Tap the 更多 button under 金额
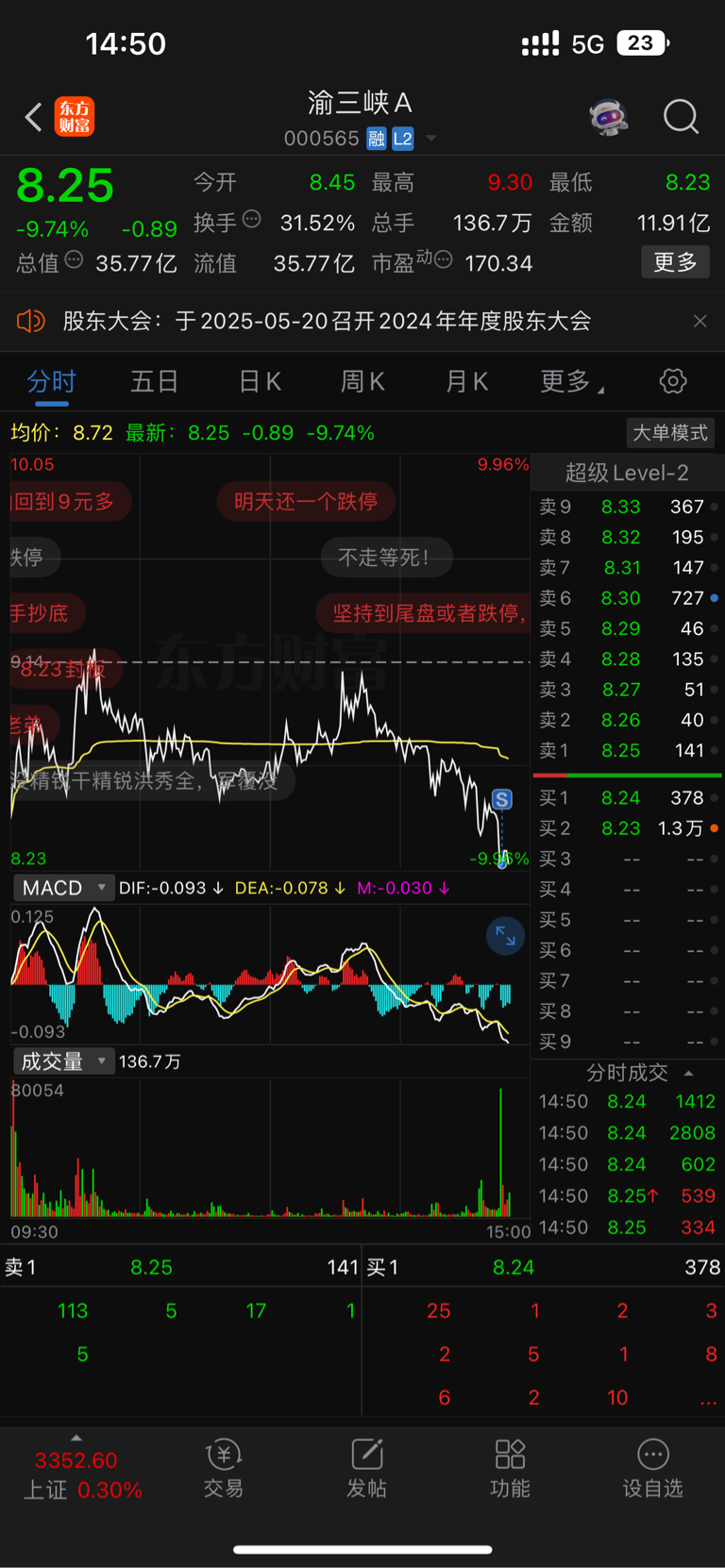Image resolution: width=725 pixels, height=1568 pixels. coord(675,262)
